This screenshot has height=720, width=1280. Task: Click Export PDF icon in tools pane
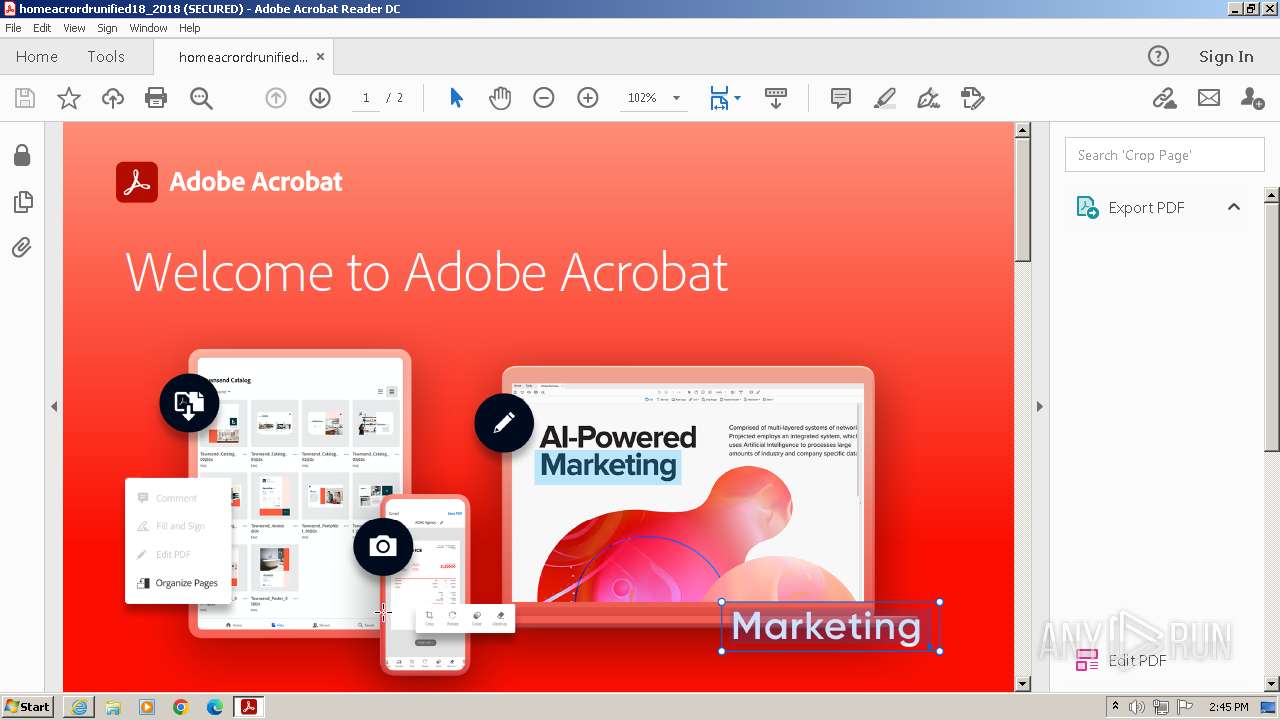(x=1087, y=207)
